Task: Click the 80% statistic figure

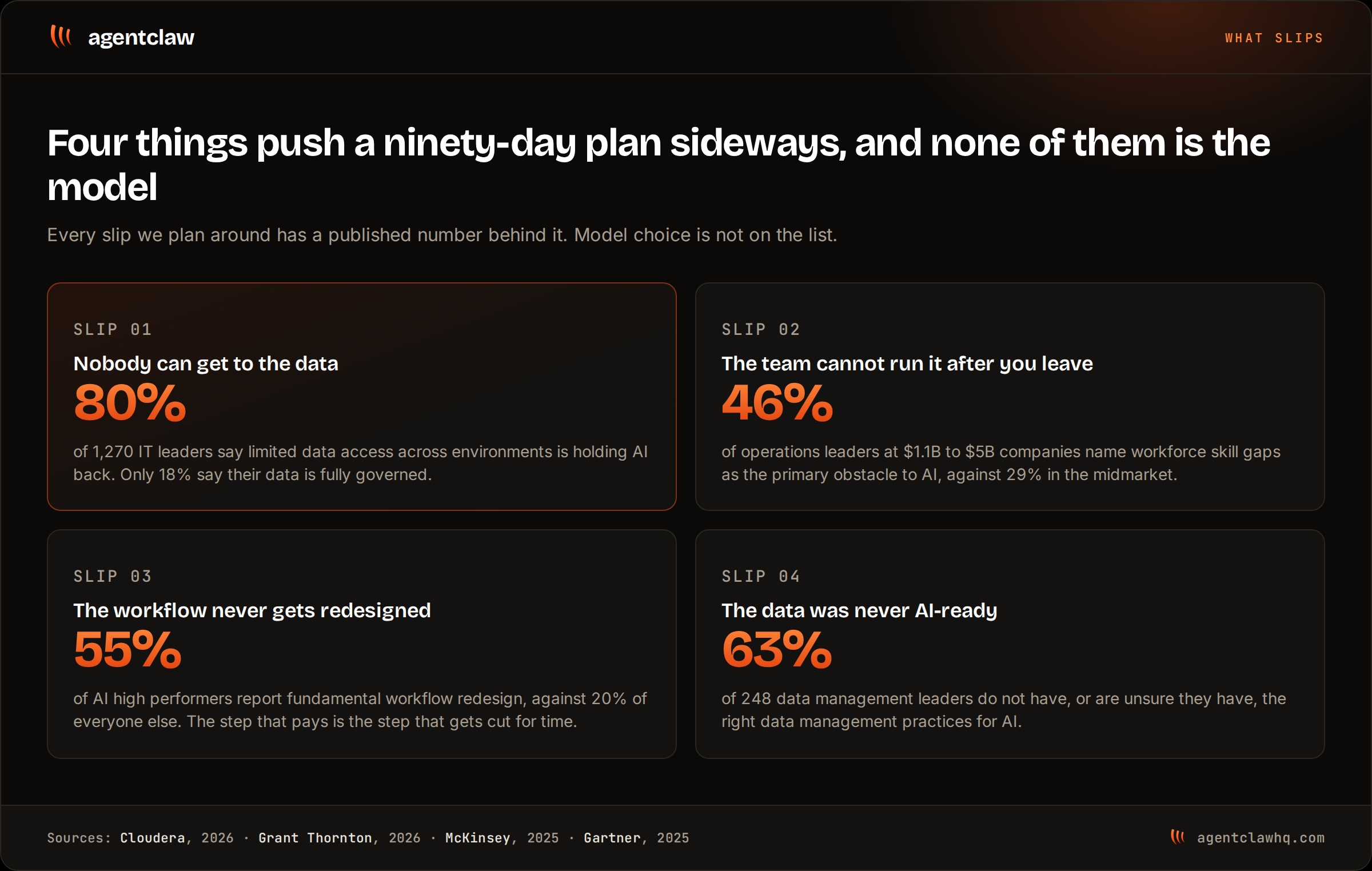Action: point(130,403)
